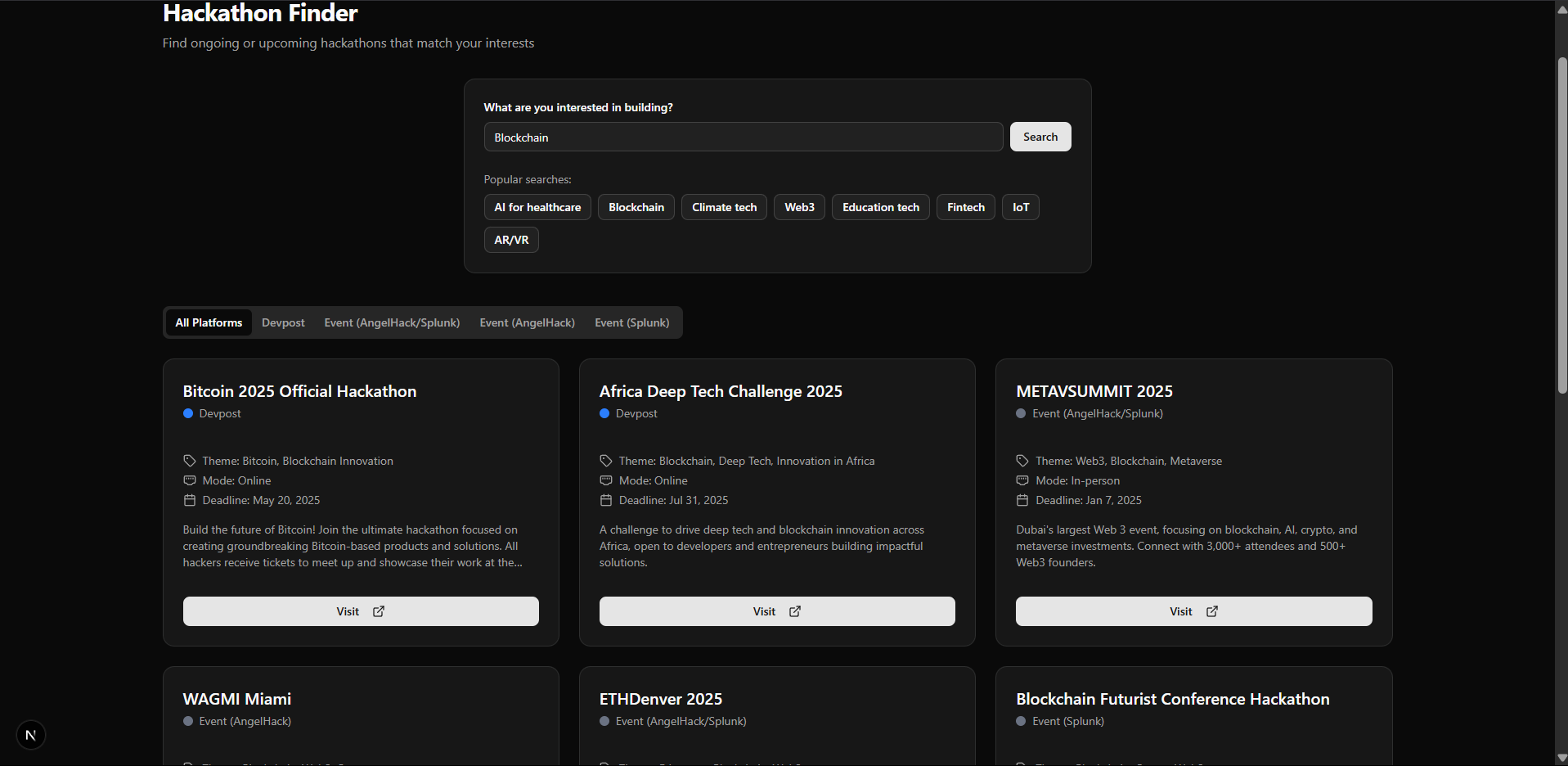1568x766 pixels.
Task: Pick the Fintech popular search chip
Action: [966, 207]
